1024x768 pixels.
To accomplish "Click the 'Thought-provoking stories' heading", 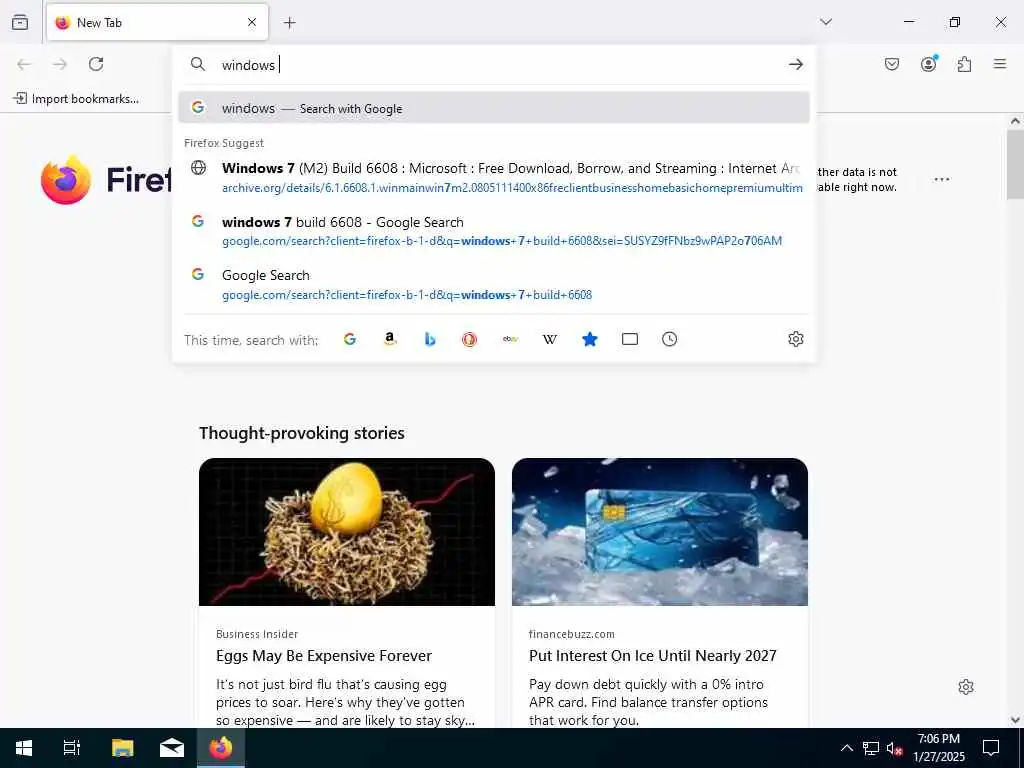I will point(302,433).
